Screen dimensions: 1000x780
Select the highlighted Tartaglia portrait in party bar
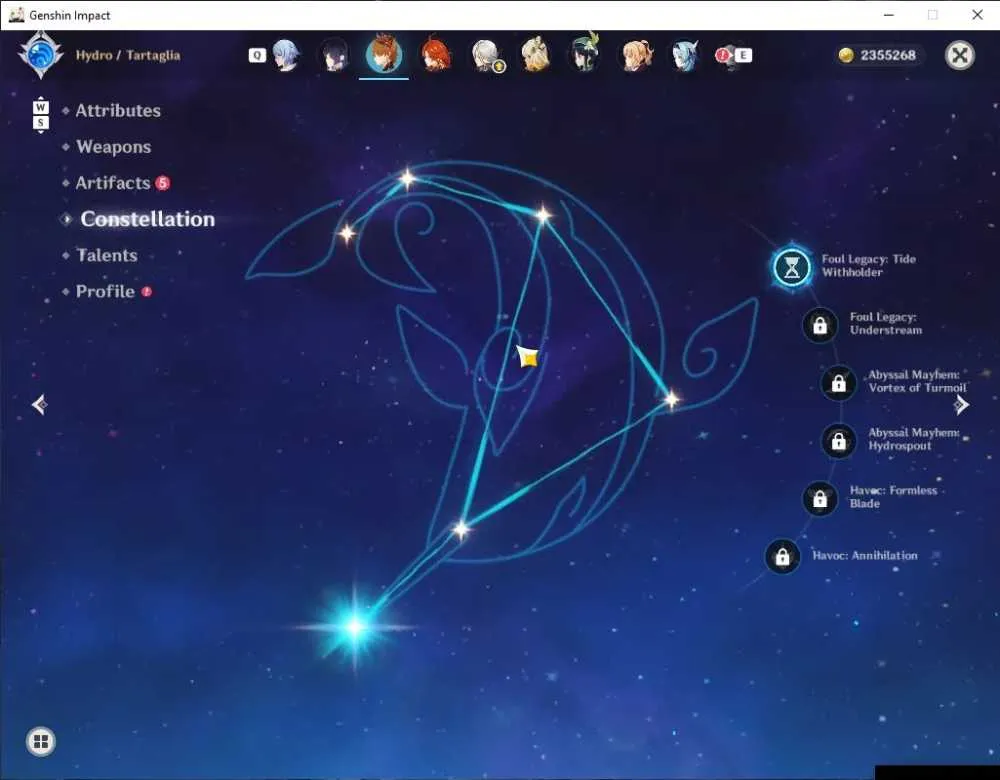tap(384, 55)
